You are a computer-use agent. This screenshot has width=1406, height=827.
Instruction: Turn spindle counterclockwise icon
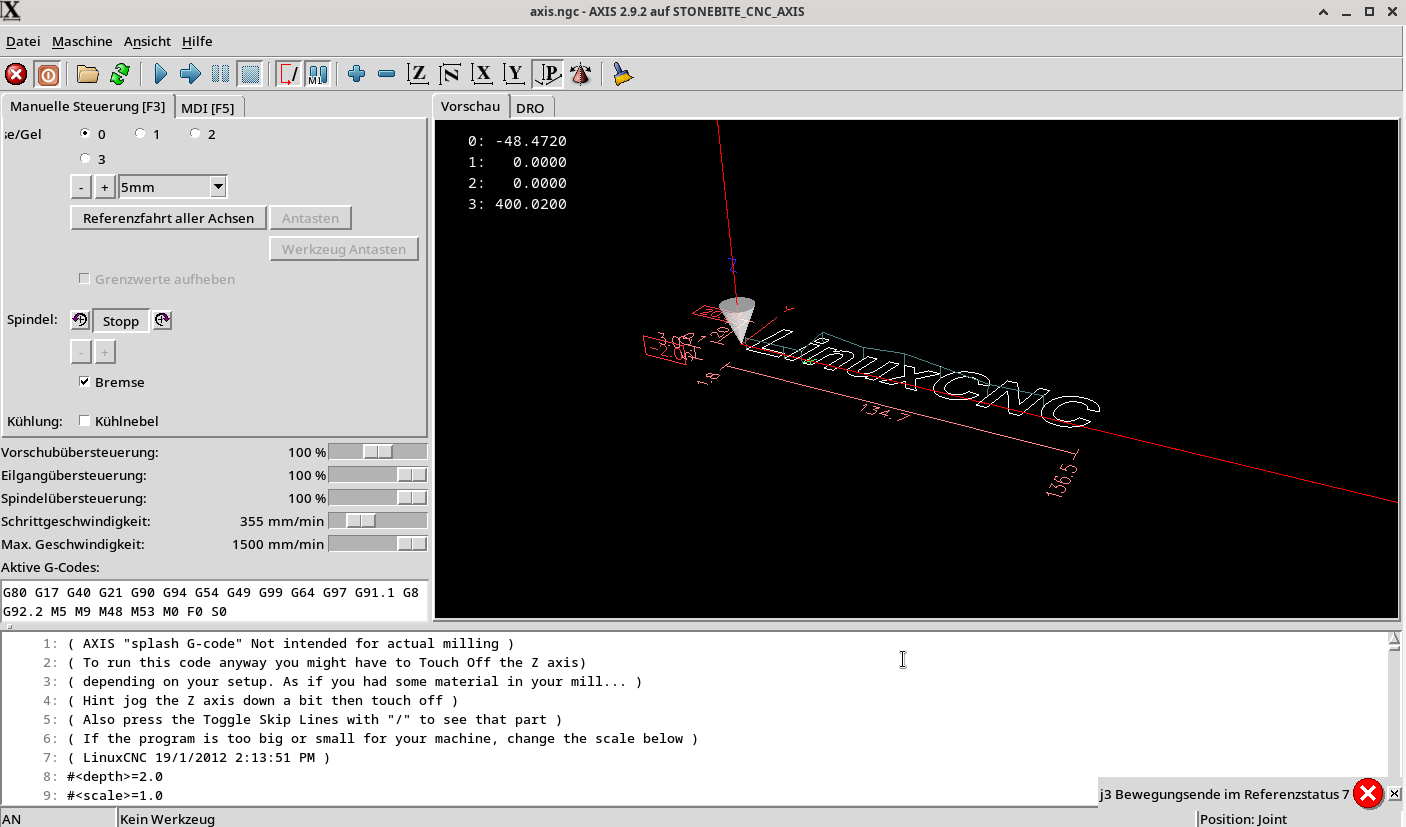coord(80,321)
